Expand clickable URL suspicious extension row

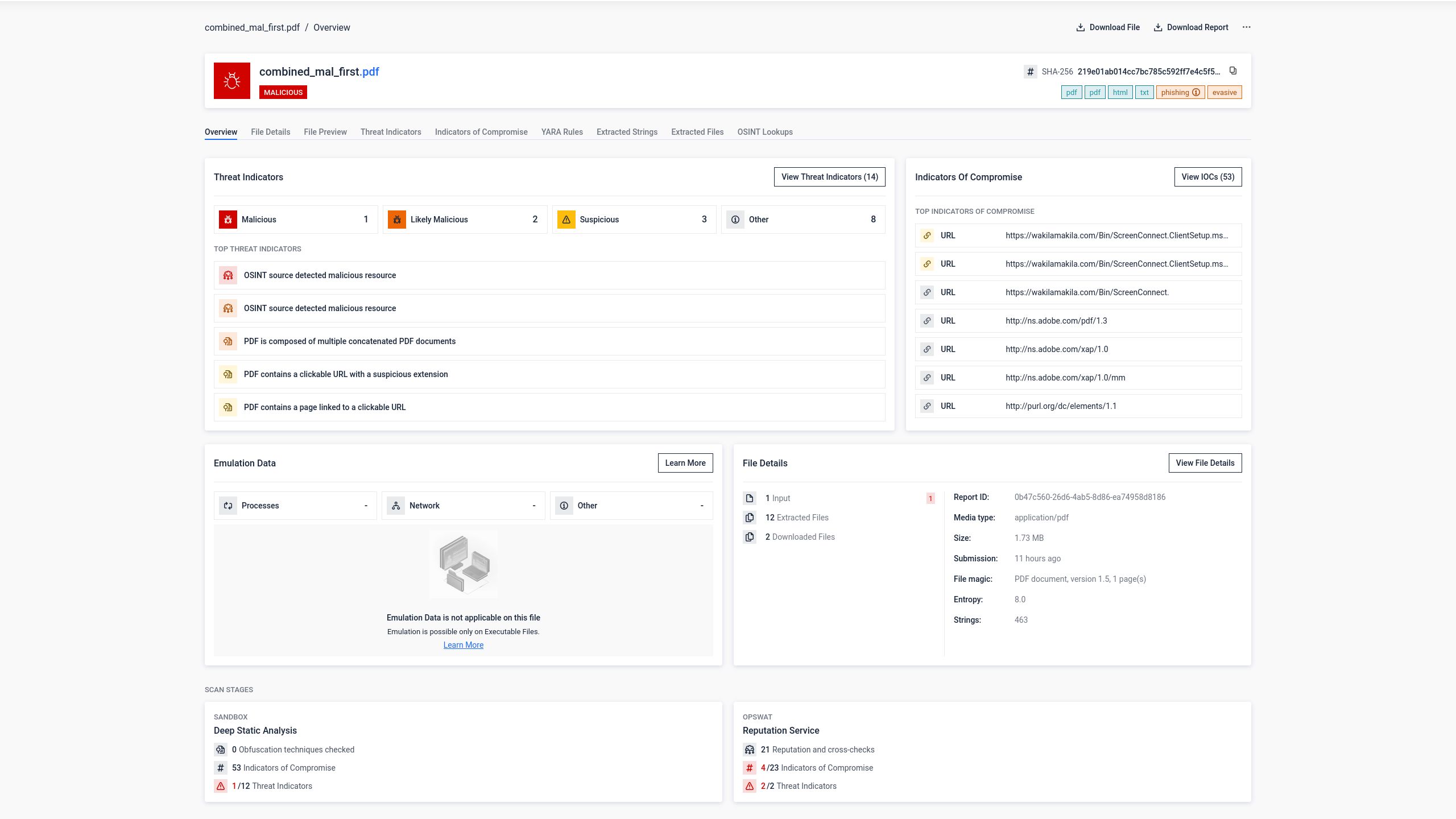point(549,374)
